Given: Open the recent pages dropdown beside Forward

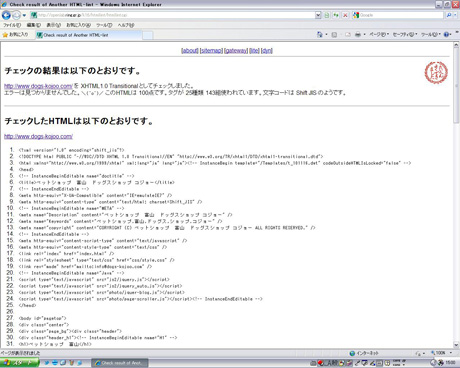Looking at the screenshot, I should point(24,15).
